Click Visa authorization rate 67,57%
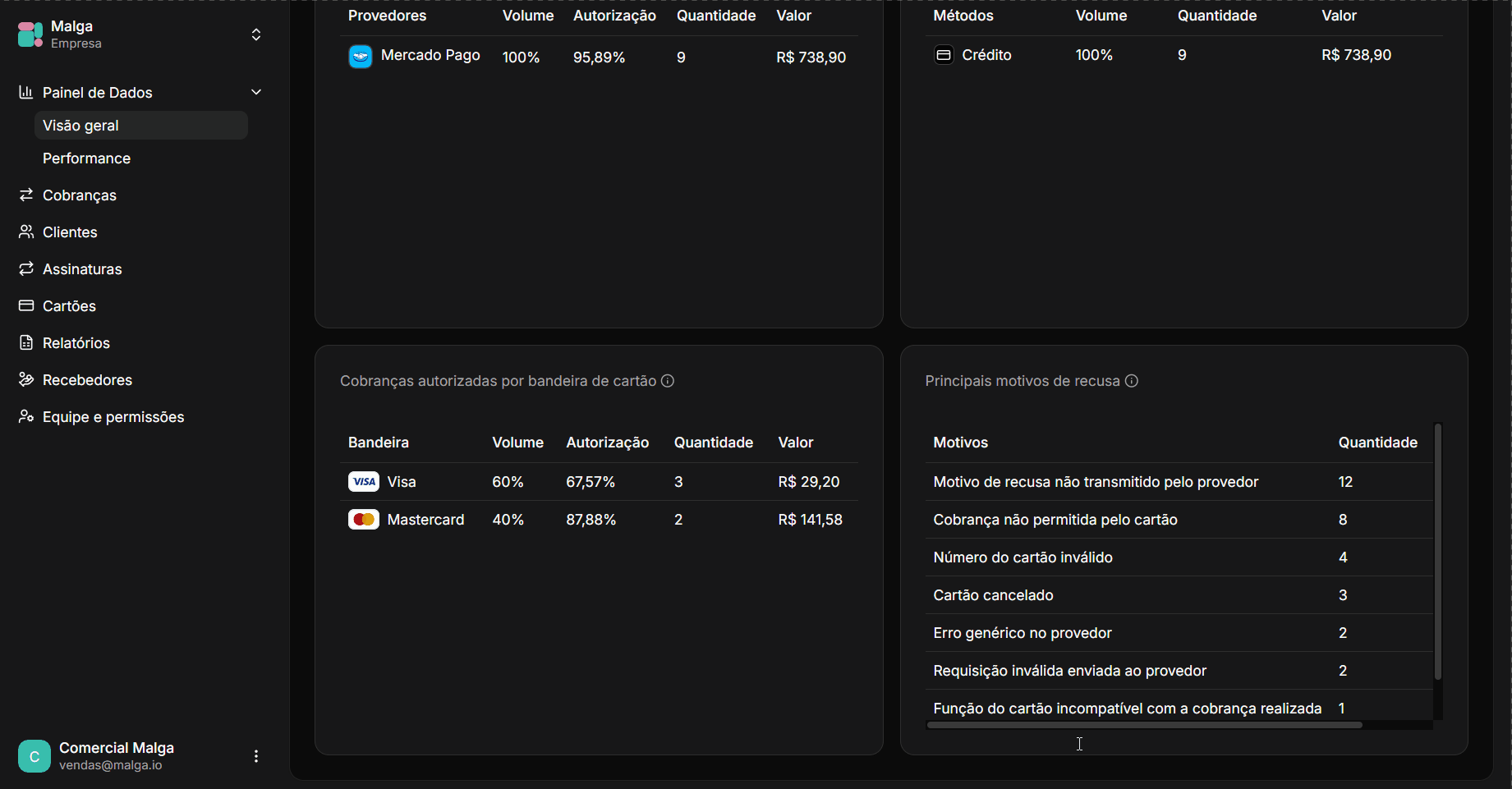This screenshot has height=789, width=1512. coord(591,482)
